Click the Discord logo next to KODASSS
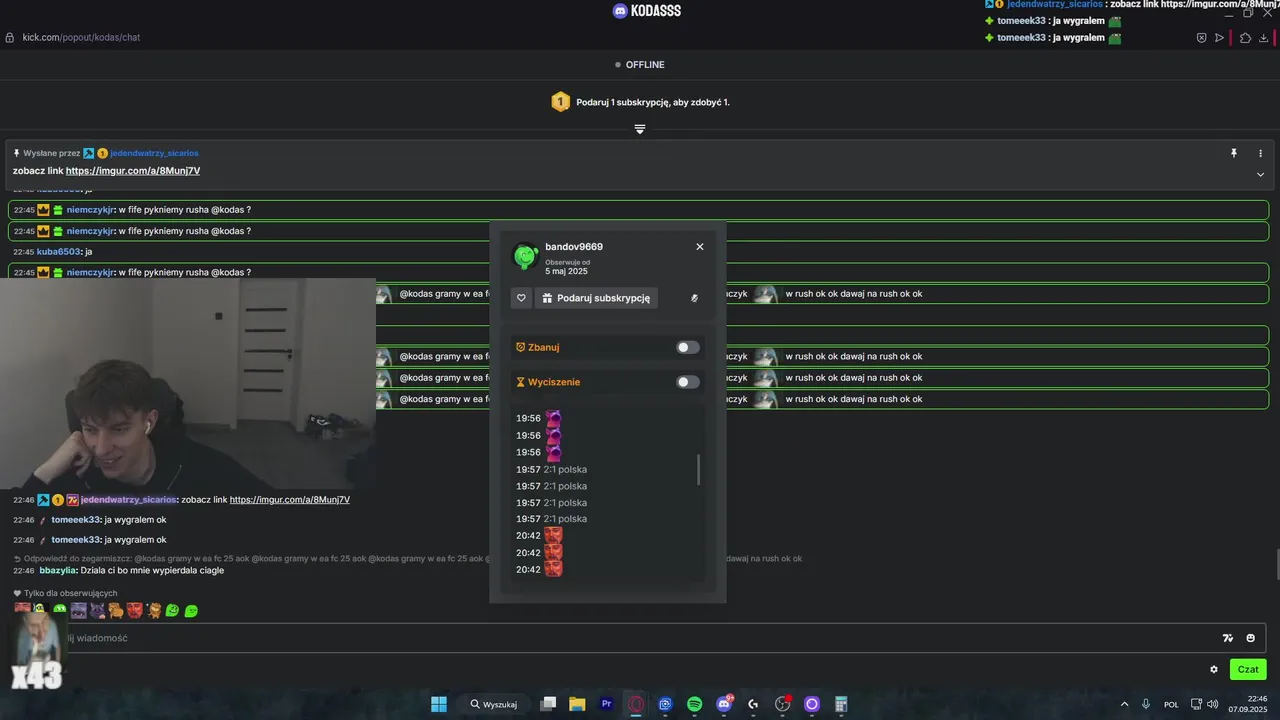Screen dimensions: 1280x720 coord(620,11)
